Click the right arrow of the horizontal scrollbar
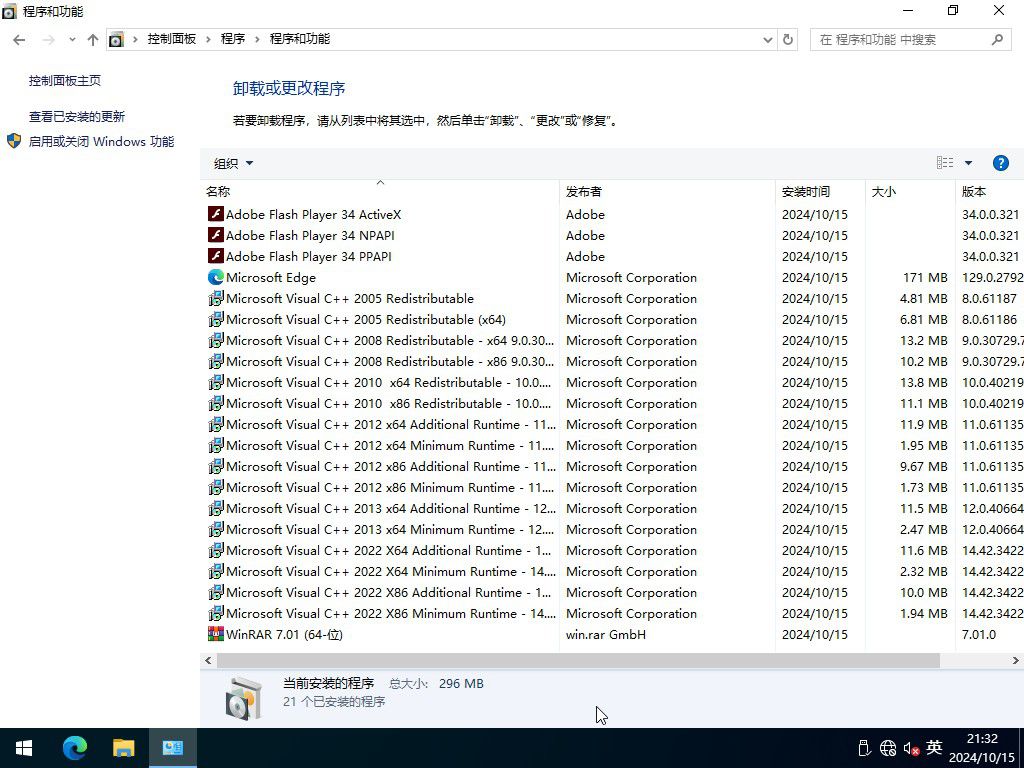The height and width of the screenshot is (768, 1024). (1015, 660)
